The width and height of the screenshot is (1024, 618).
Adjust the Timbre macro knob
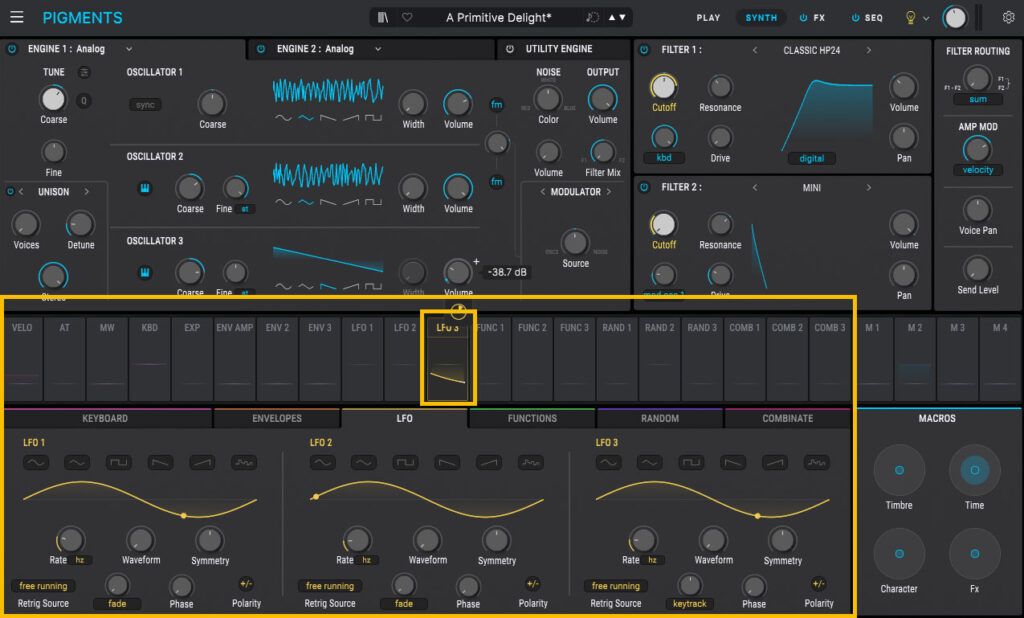coord(899,470)
